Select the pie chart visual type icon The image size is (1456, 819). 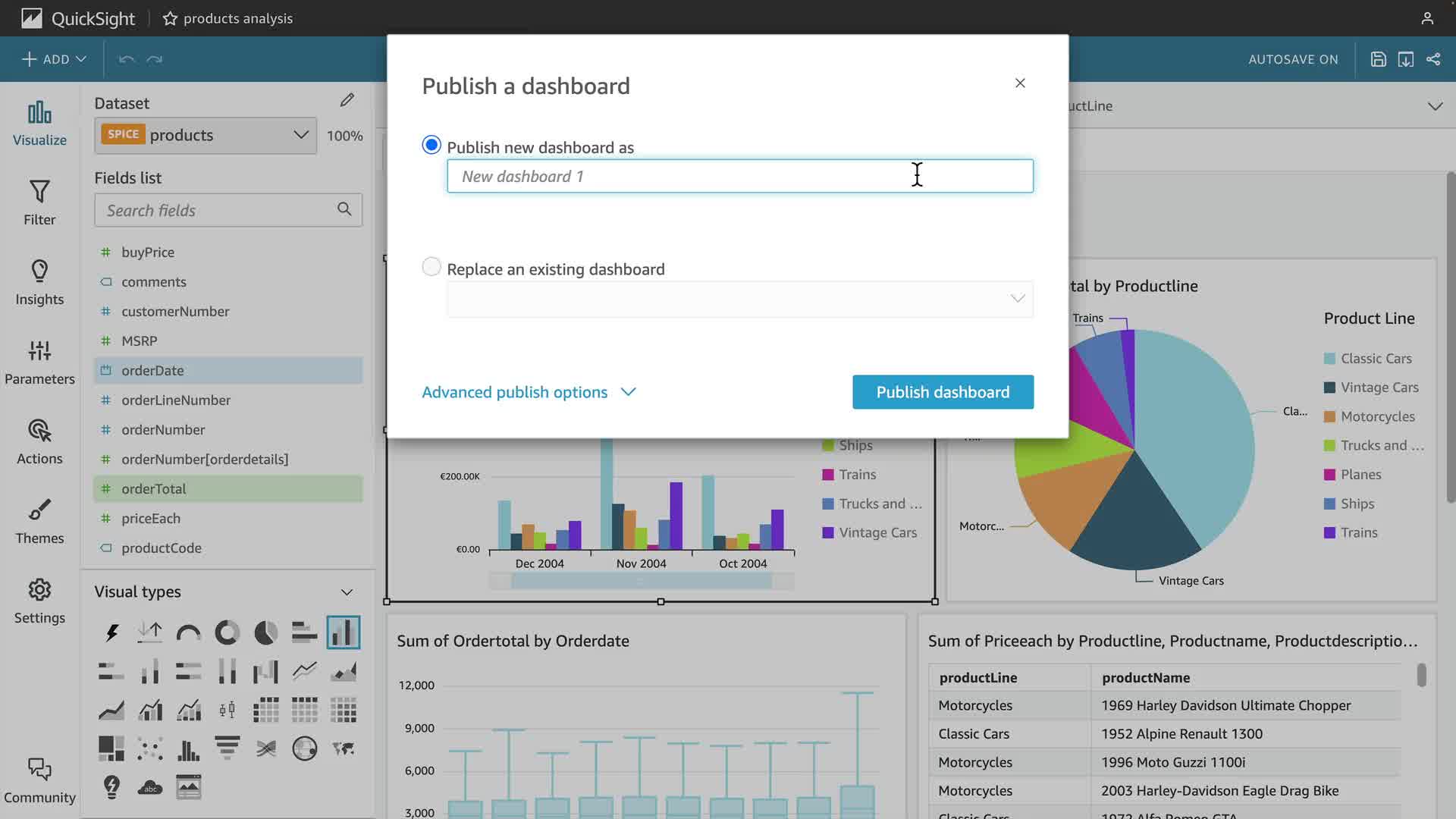click(x=265, y=632)
